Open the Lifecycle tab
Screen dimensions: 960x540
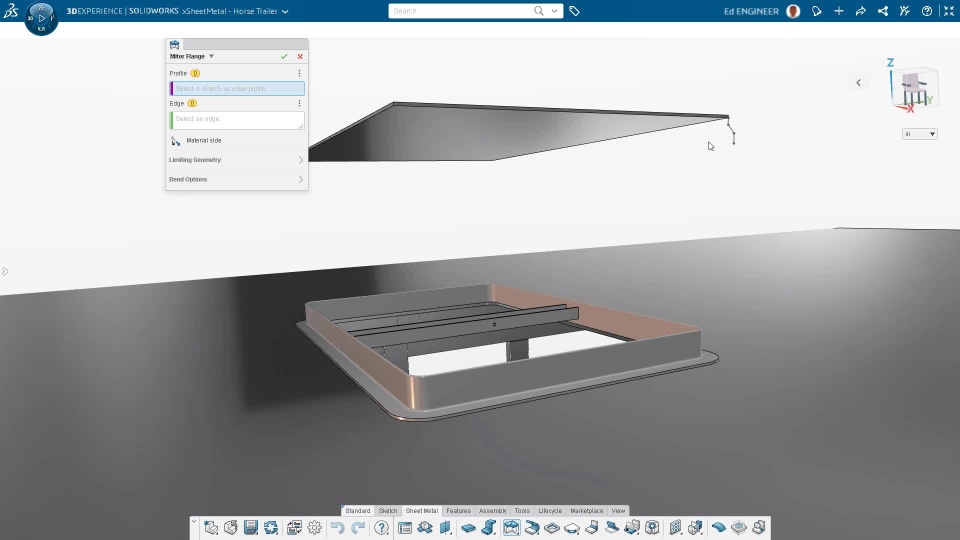pos(550,511)
